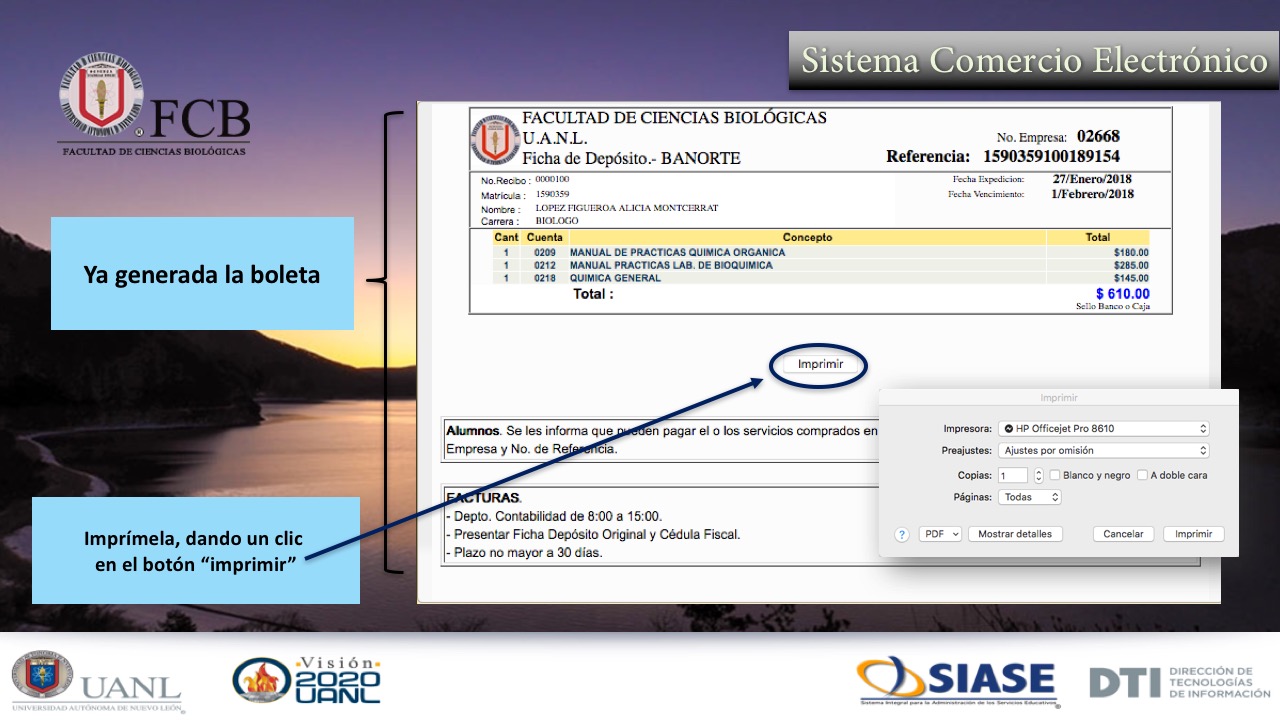Click the Concepto column header
Viewport: 1280px width, 720px height.
click(x=807, y=238)
